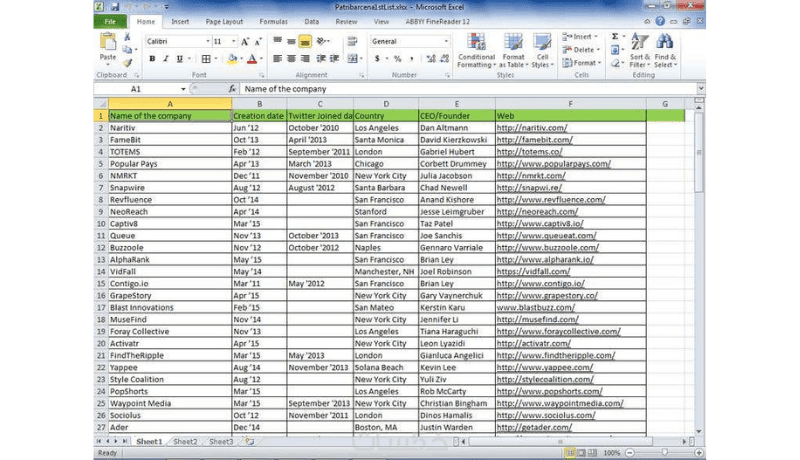Toggle Italic formatting
800x460 pixels.
pos(166,59)
